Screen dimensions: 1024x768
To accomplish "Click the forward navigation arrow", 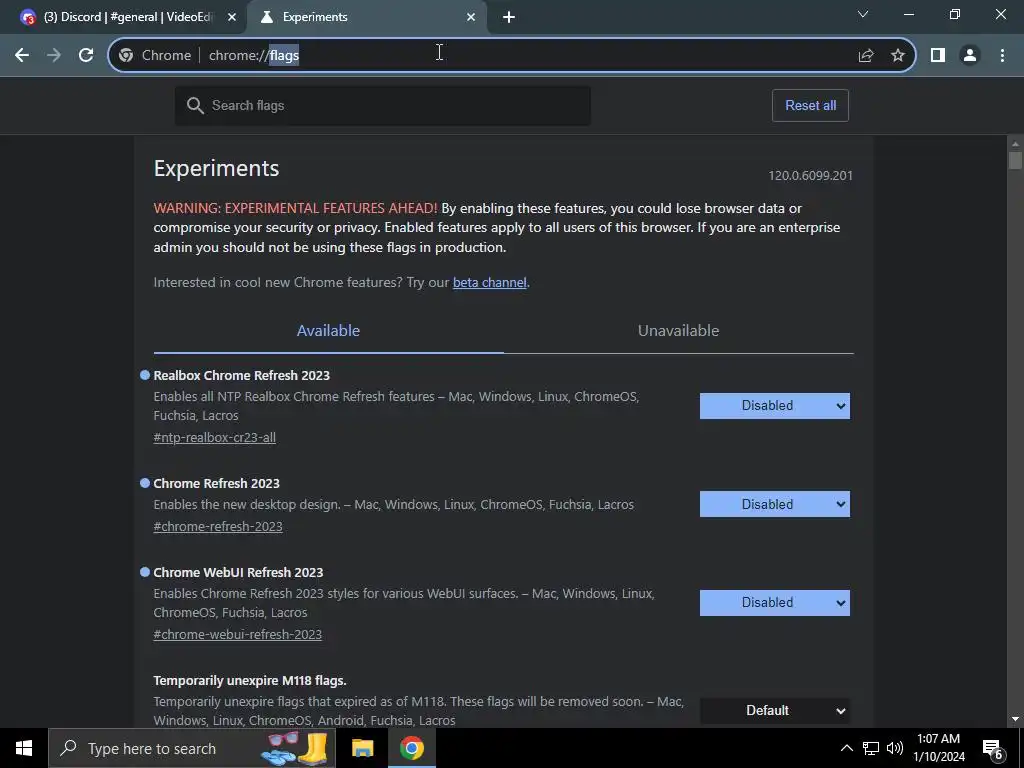I will click(54, 56).
